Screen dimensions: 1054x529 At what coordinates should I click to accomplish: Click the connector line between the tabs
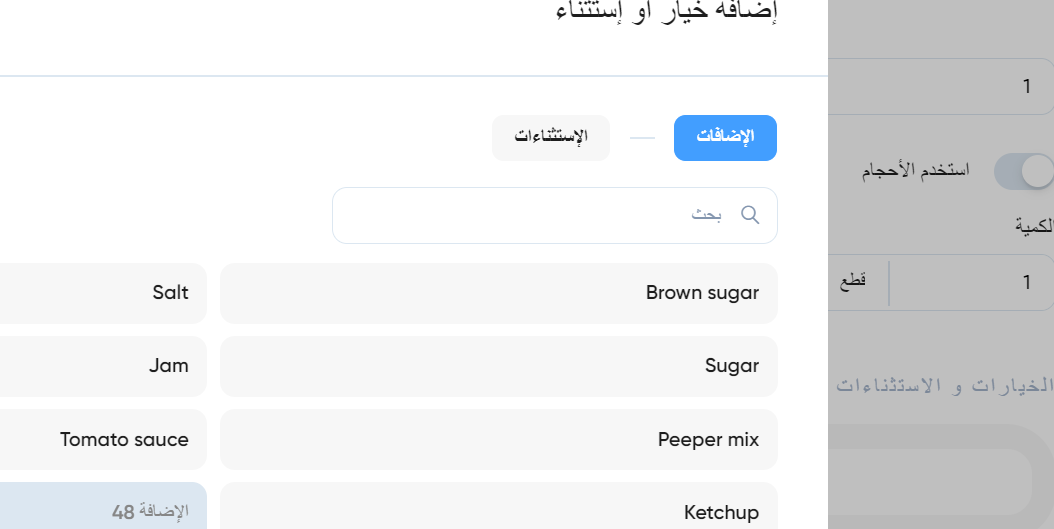(642, 138)
